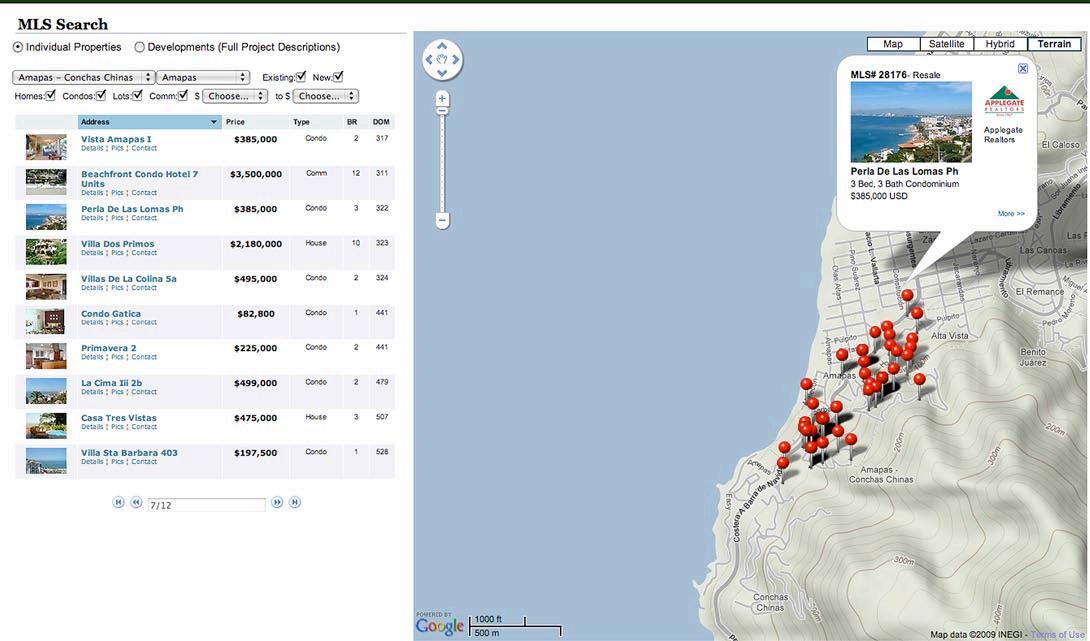Viewport: 1090px width, 641px height.
Task: Open Vista Amapas I listing link
Action: point(116,139)
